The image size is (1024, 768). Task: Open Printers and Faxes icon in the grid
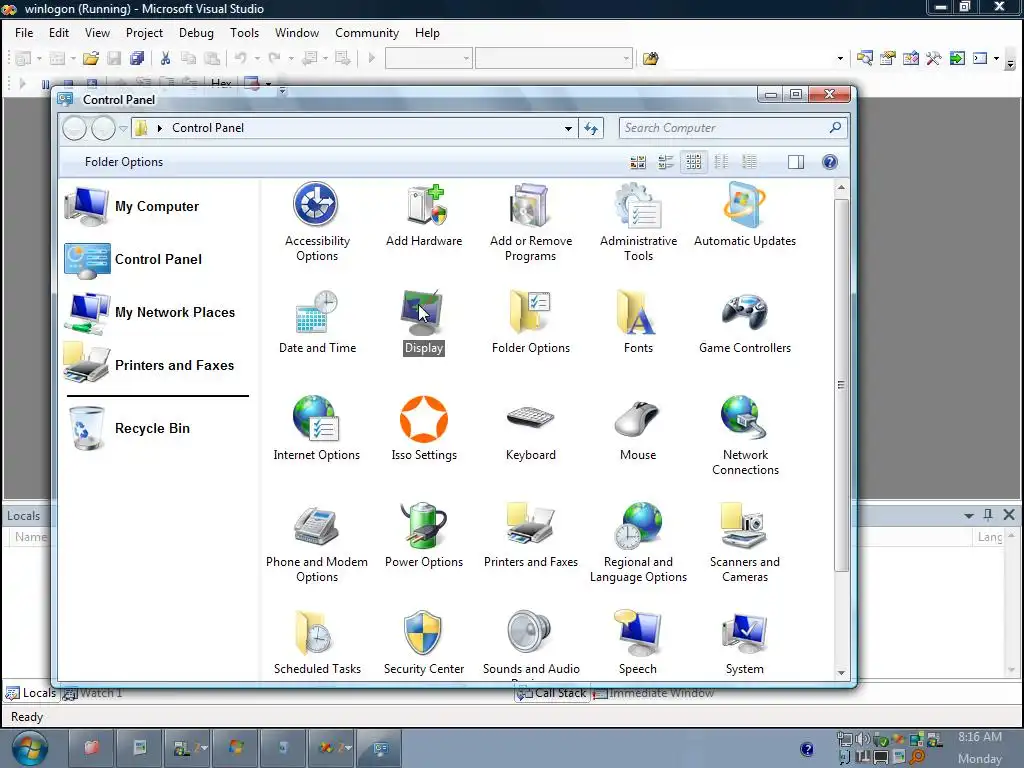530,536
